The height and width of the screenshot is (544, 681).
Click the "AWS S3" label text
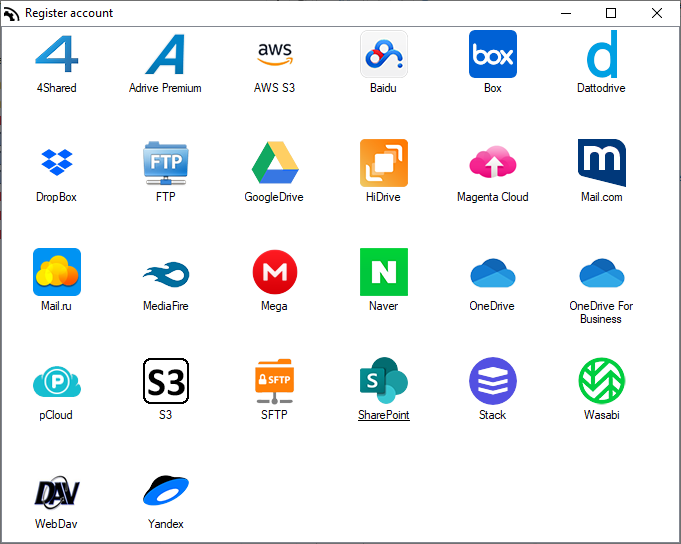pyautogui.click(x=274, y=88)
